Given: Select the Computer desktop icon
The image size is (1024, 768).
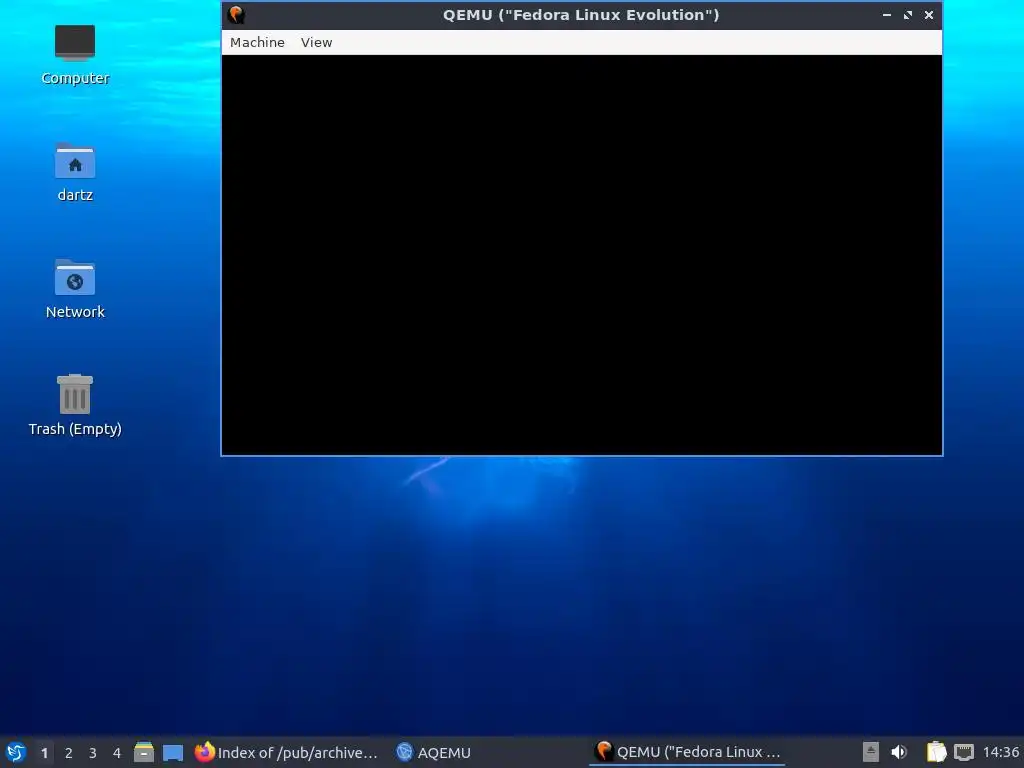Looking at the screenshot, I should click(75, 56).
